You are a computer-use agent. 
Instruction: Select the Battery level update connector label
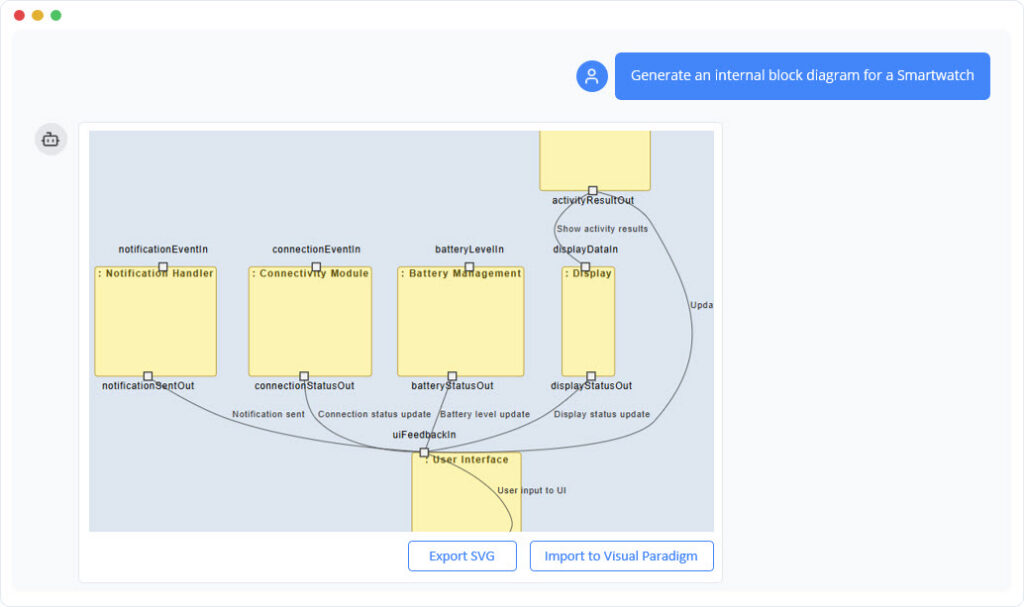click(x=485, y=413)
